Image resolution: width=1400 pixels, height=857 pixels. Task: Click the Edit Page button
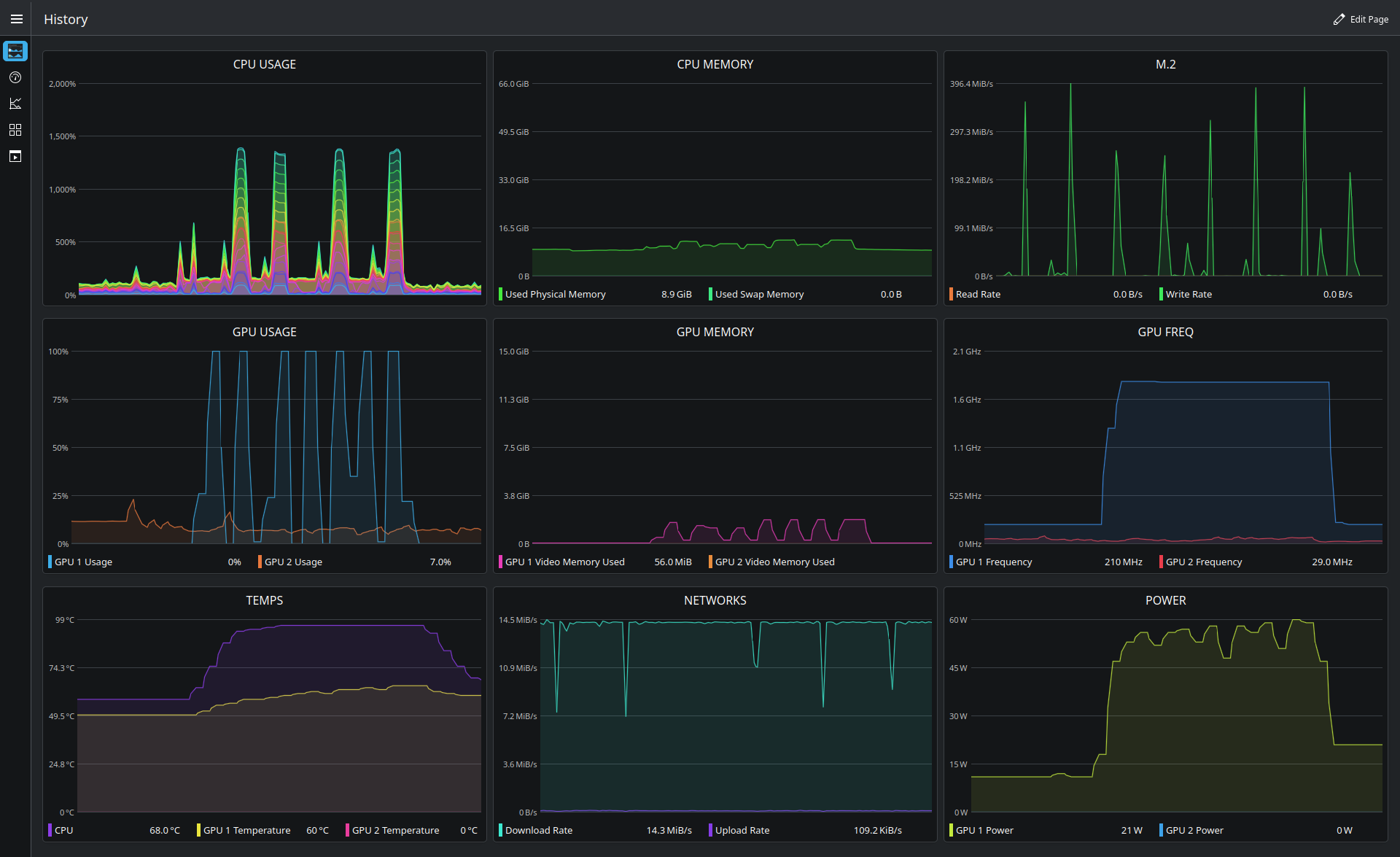[x=1361, y=20]
